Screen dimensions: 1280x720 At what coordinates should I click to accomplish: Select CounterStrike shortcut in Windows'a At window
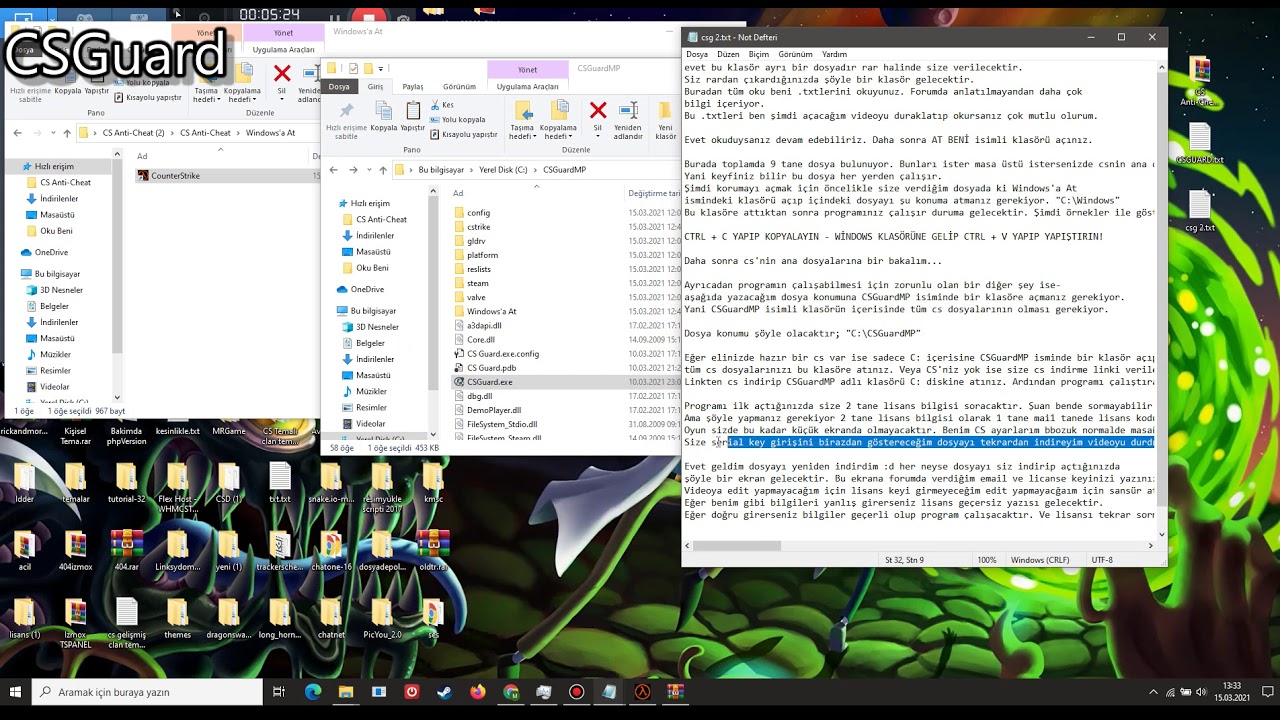tap(175, 176)
